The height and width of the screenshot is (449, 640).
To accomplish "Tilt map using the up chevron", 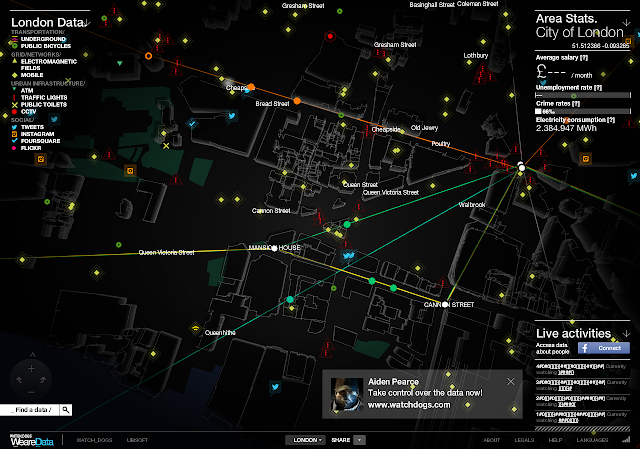I will (x=33, y=355).
